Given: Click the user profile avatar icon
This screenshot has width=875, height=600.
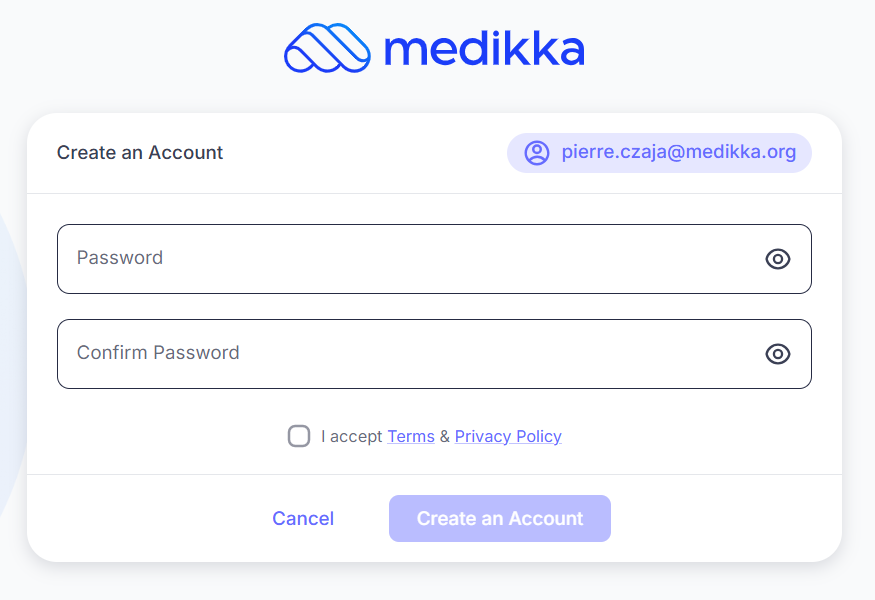Looking at the screenshot, I should click(537, 153).
